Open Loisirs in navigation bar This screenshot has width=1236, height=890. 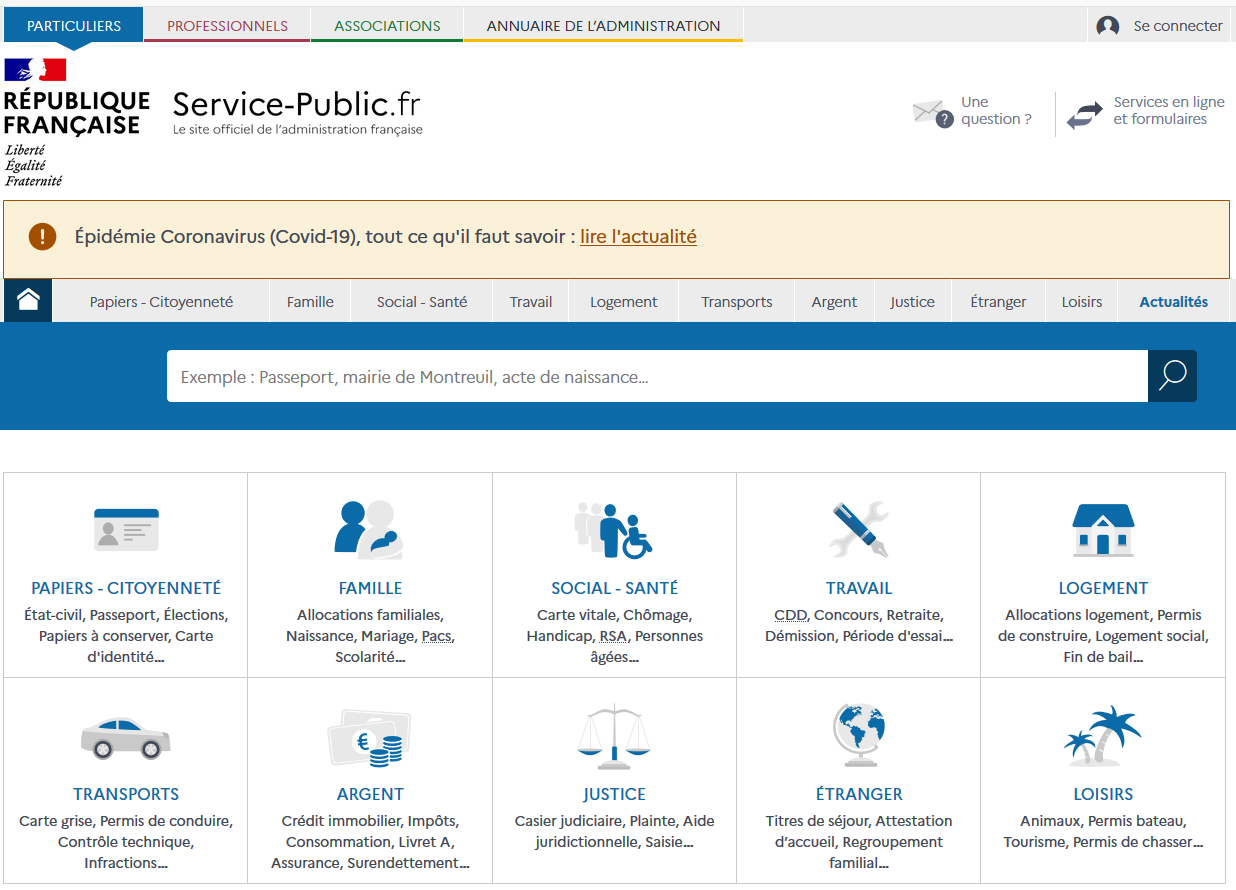[1082, 301]
